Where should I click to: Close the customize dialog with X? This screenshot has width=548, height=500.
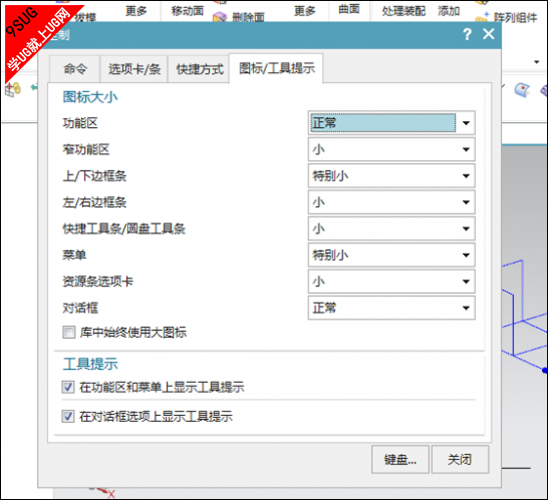488,34
